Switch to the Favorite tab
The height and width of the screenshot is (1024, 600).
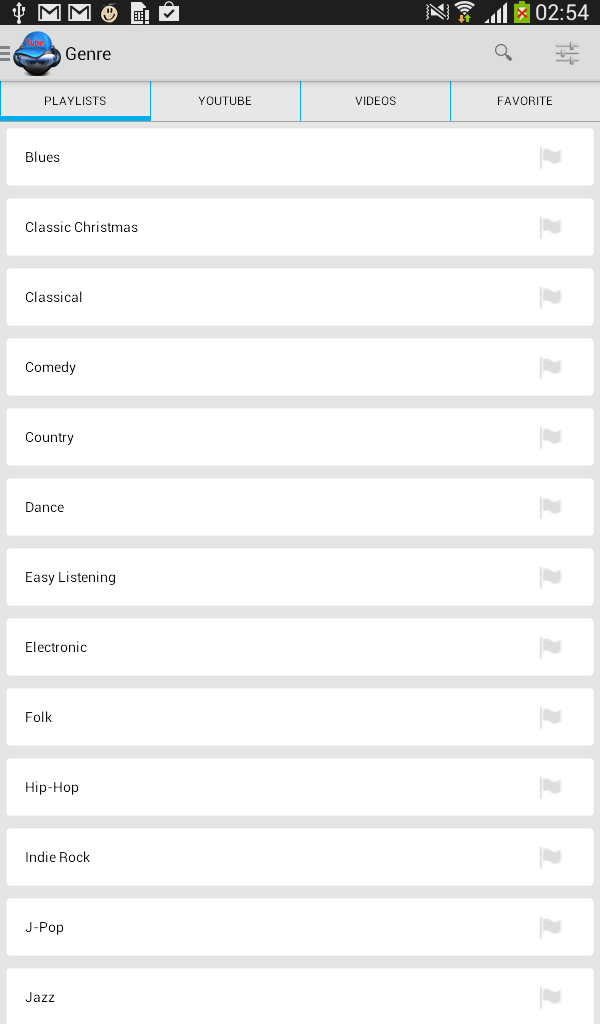(525, 101)
